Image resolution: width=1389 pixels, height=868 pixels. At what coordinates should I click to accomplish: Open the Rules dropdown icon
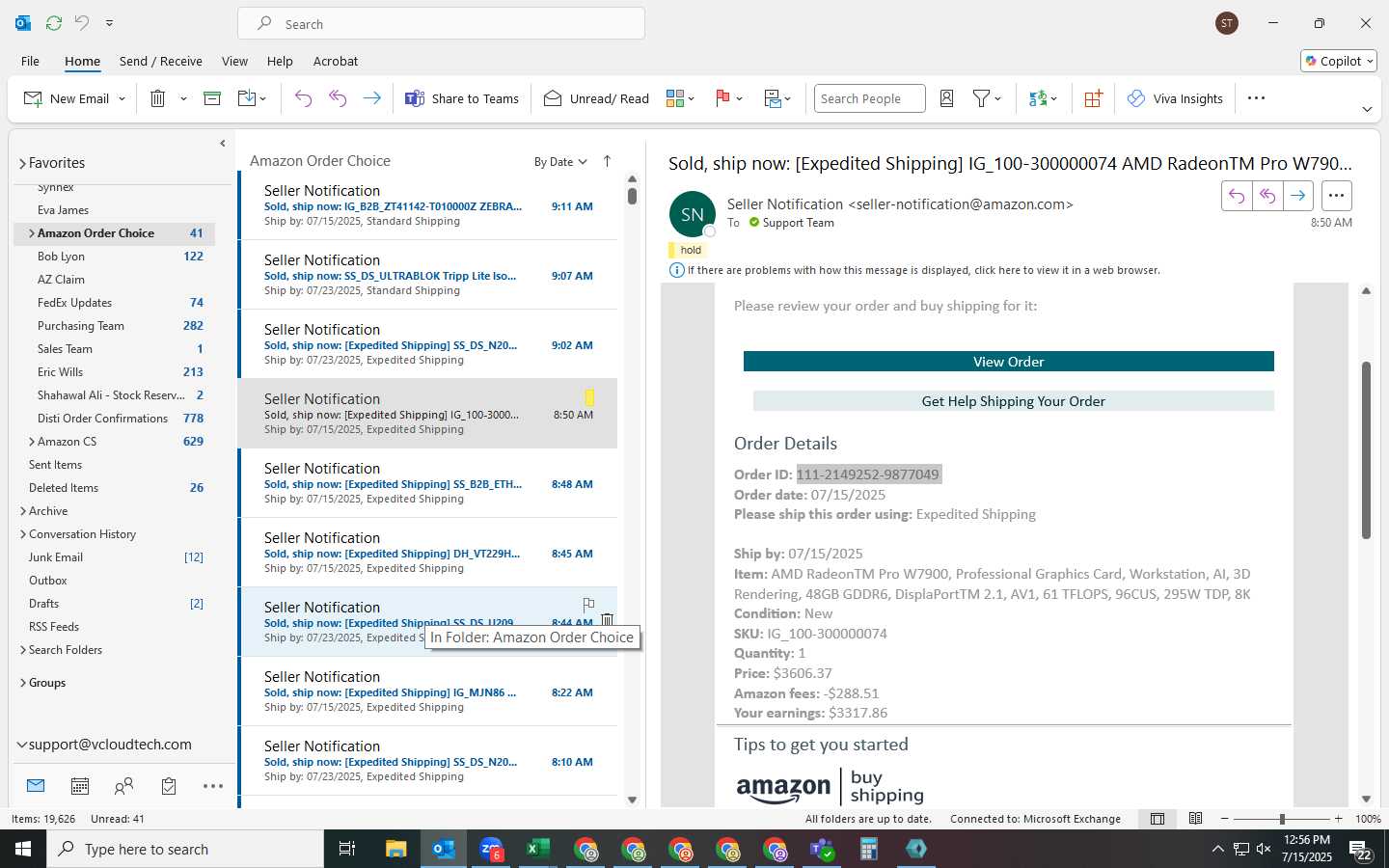point(776,98)
